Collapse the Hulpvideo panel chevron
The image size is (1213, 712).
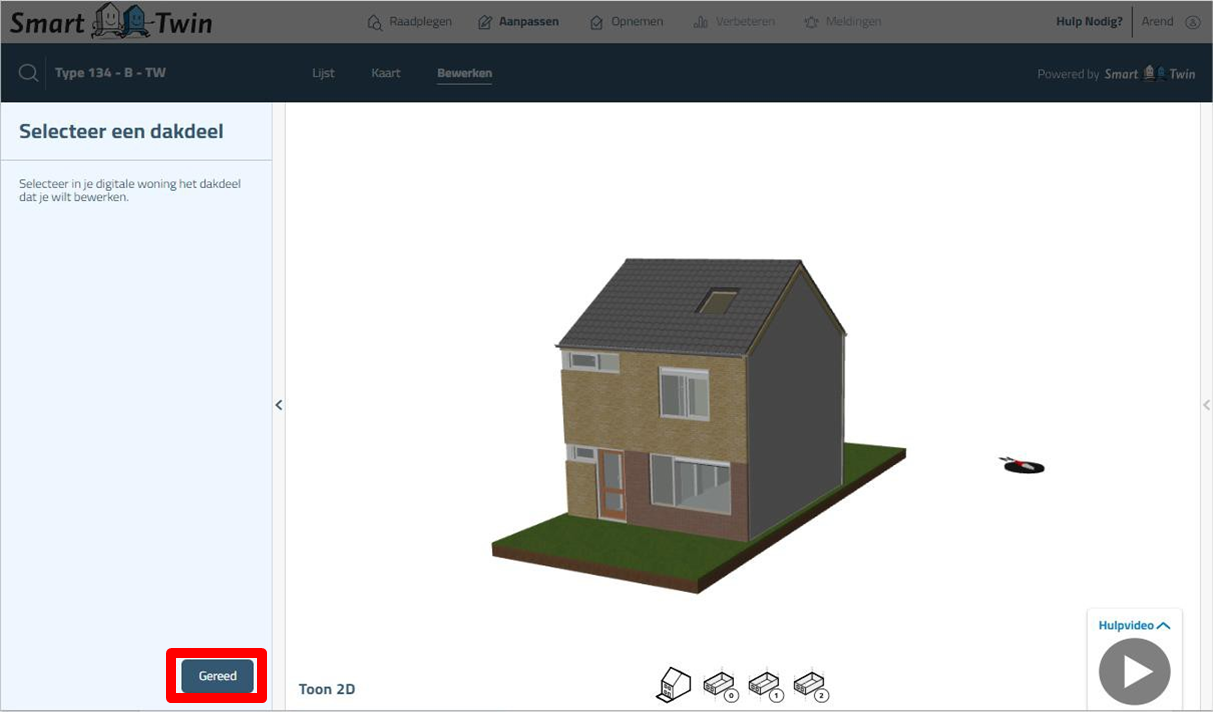(x=1163, y=626)
